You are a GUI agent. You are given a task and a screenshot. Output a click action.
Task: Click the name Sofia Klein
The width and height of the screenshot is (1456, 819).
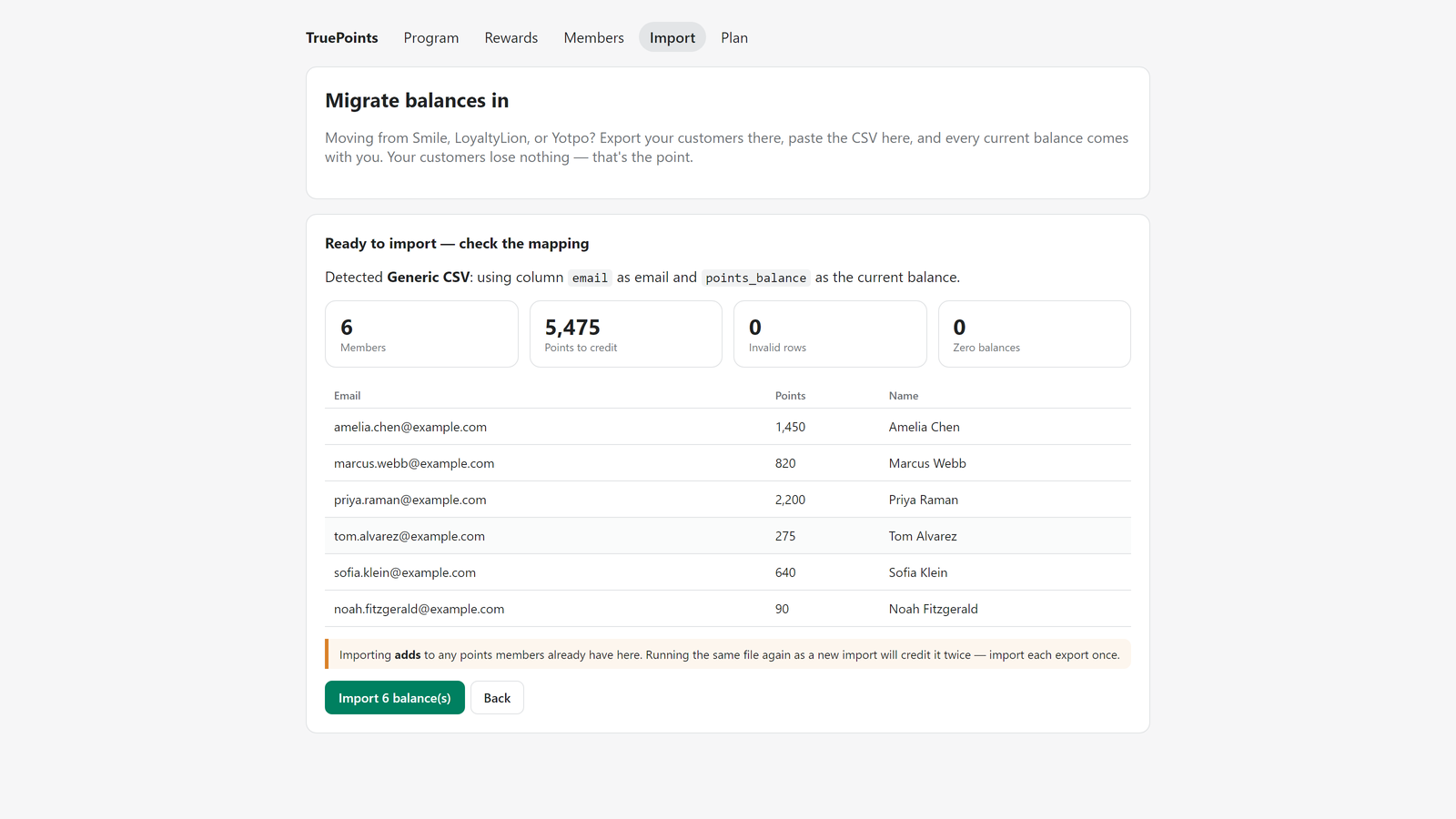pyautogui.click(x=918, y=572)
